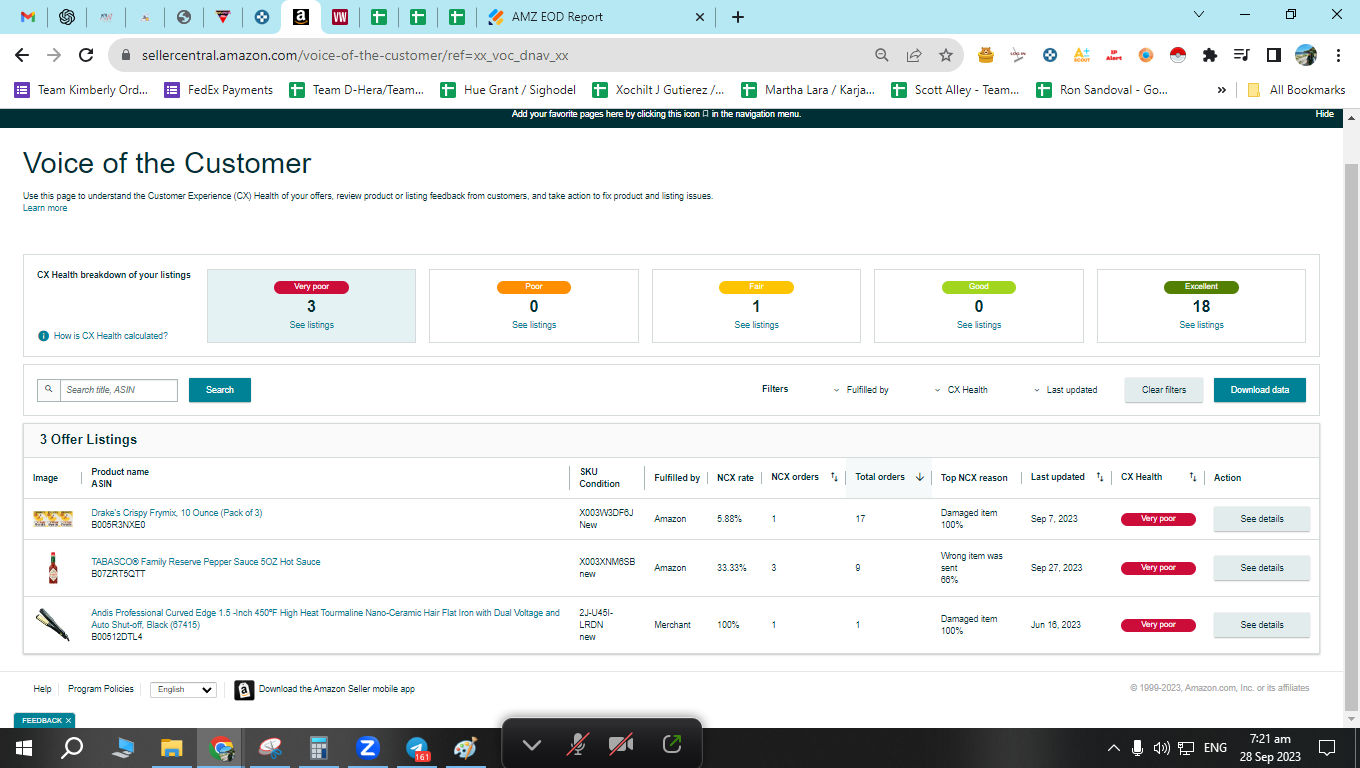The image size is (1360, 768).
Task: Open the Program Policies link
Action: click(100, 689)
